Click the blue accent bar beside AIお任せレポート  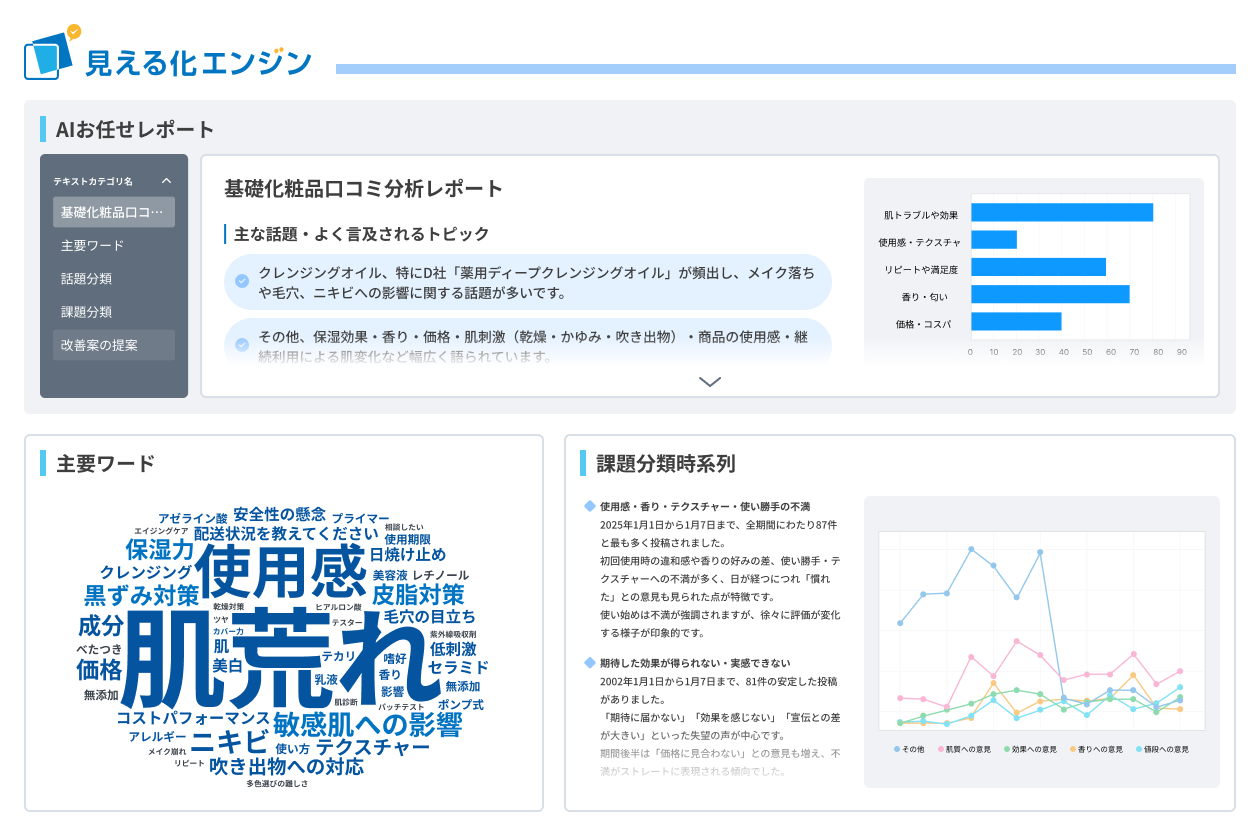click(x=42, y=129)
